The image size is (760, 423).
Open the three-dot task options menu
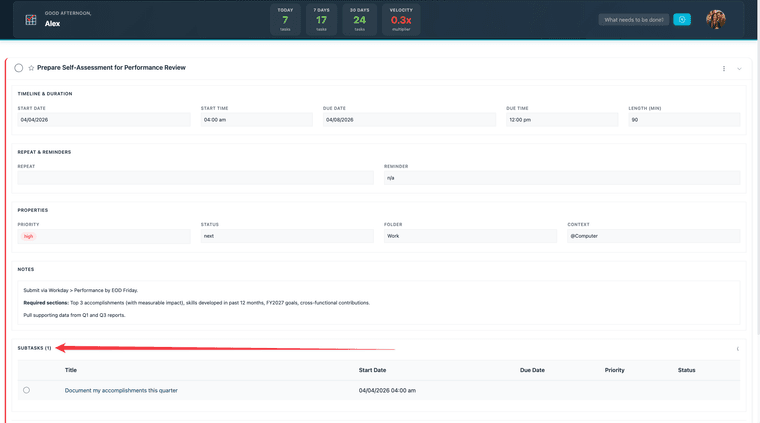point(724,68)
